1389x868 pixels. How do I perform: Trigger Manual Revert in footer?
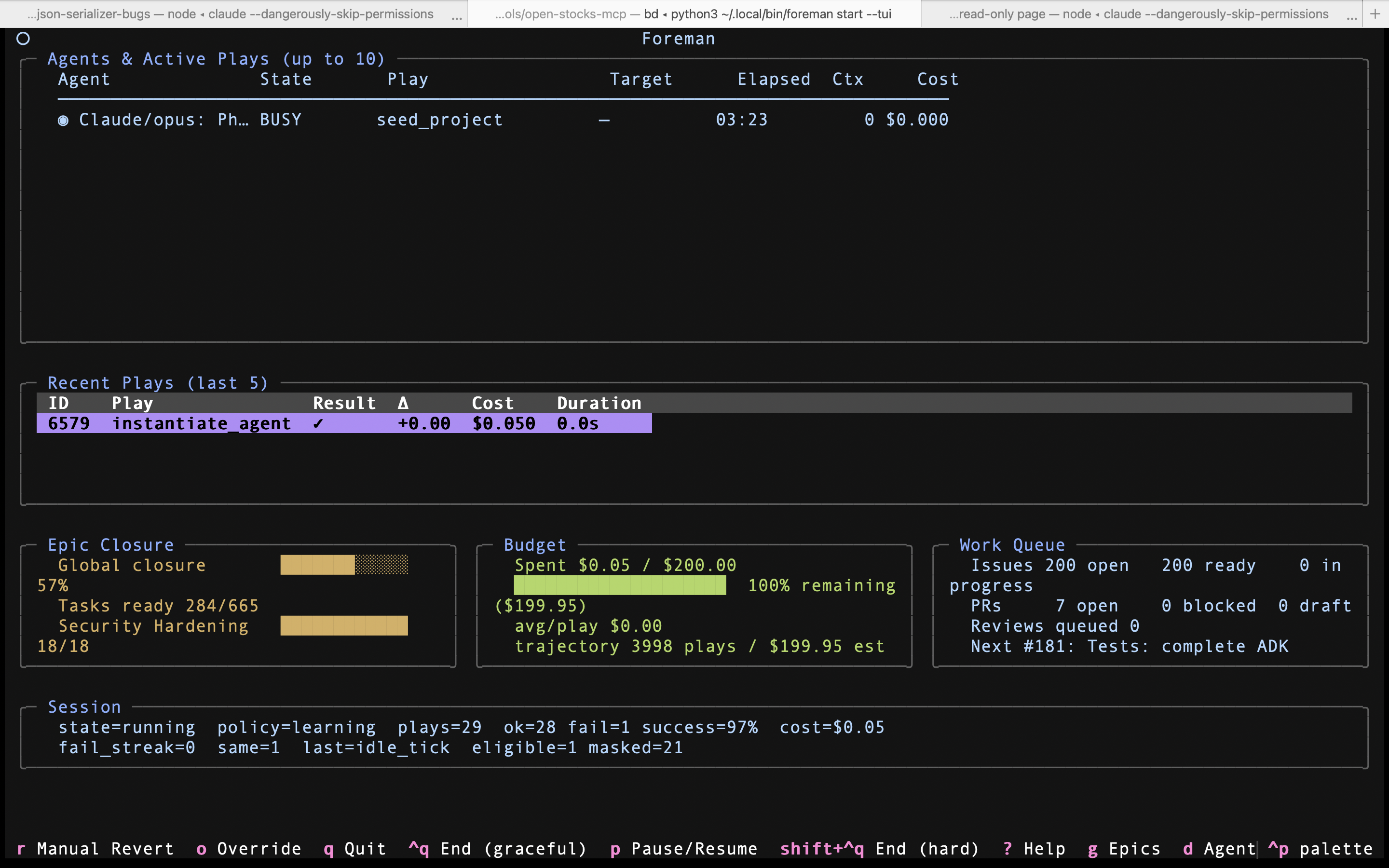[95, 849]
